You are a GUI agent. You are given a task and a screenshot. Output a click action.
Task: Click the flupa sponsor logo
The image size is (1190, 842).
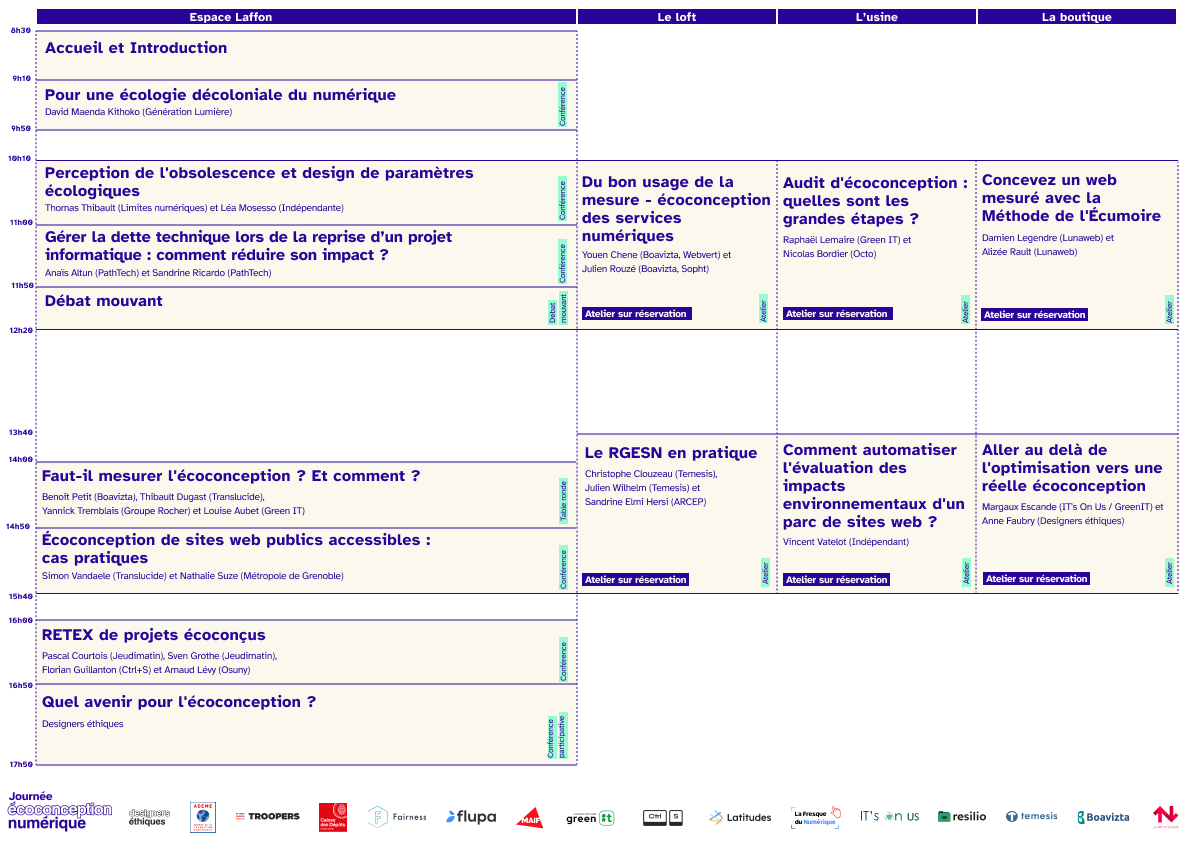[471, 817]
